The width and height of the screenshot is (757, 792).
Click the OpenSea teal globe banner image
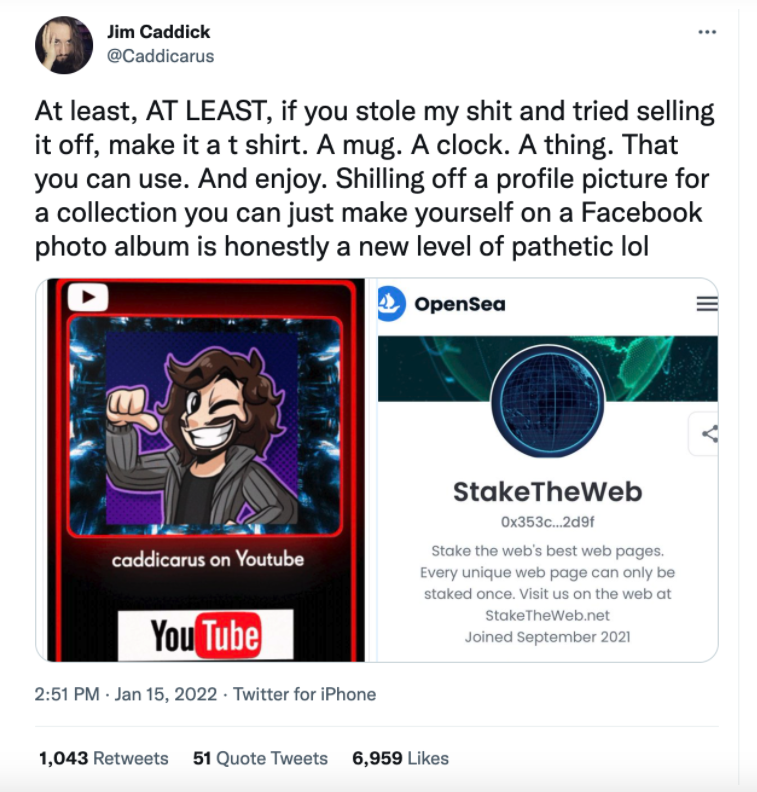pos(547,368)
